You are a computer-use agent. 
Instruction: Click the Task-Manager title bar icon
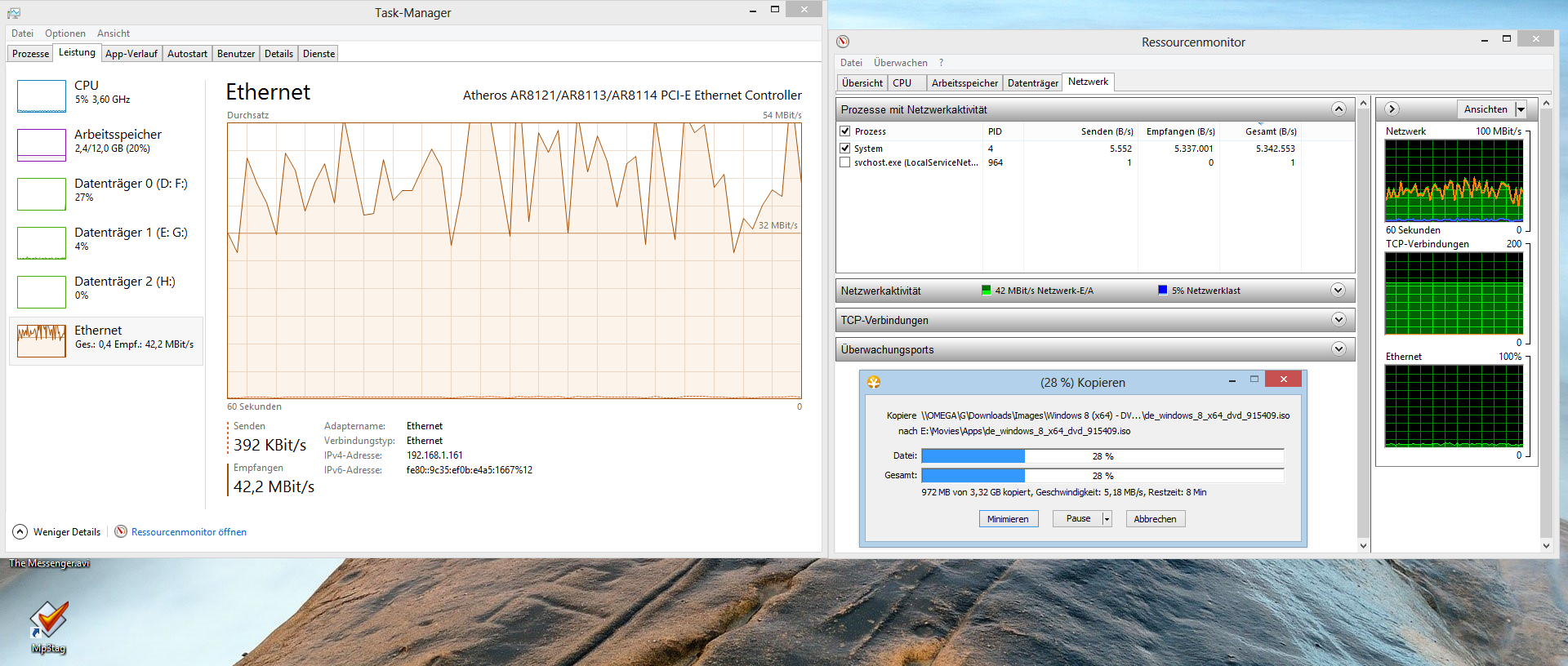[14, 13]
